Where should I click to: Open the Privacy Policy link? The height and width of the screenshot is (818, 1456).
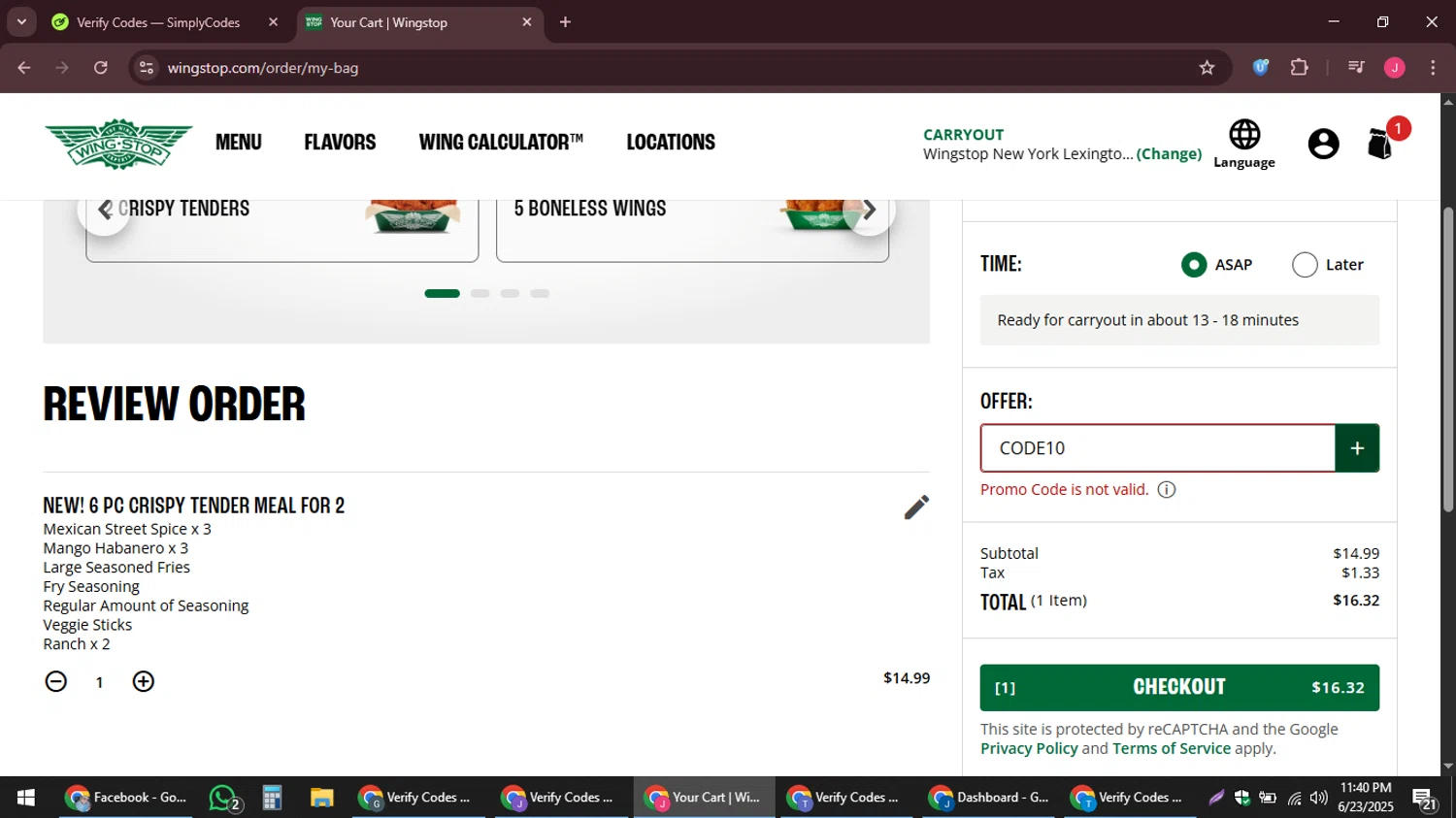pos(1029,749)
